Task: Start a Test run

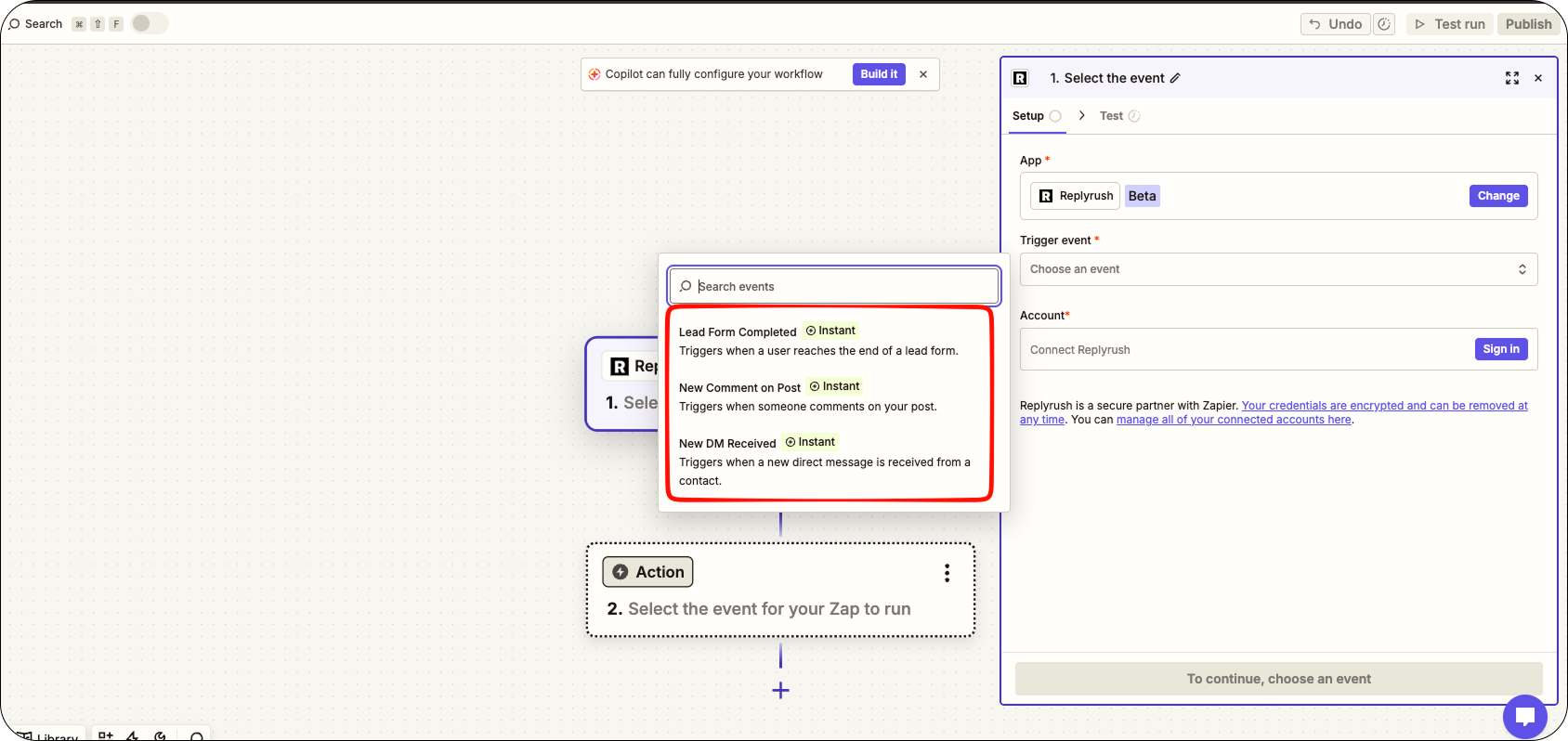Action: coord(1450,24)
